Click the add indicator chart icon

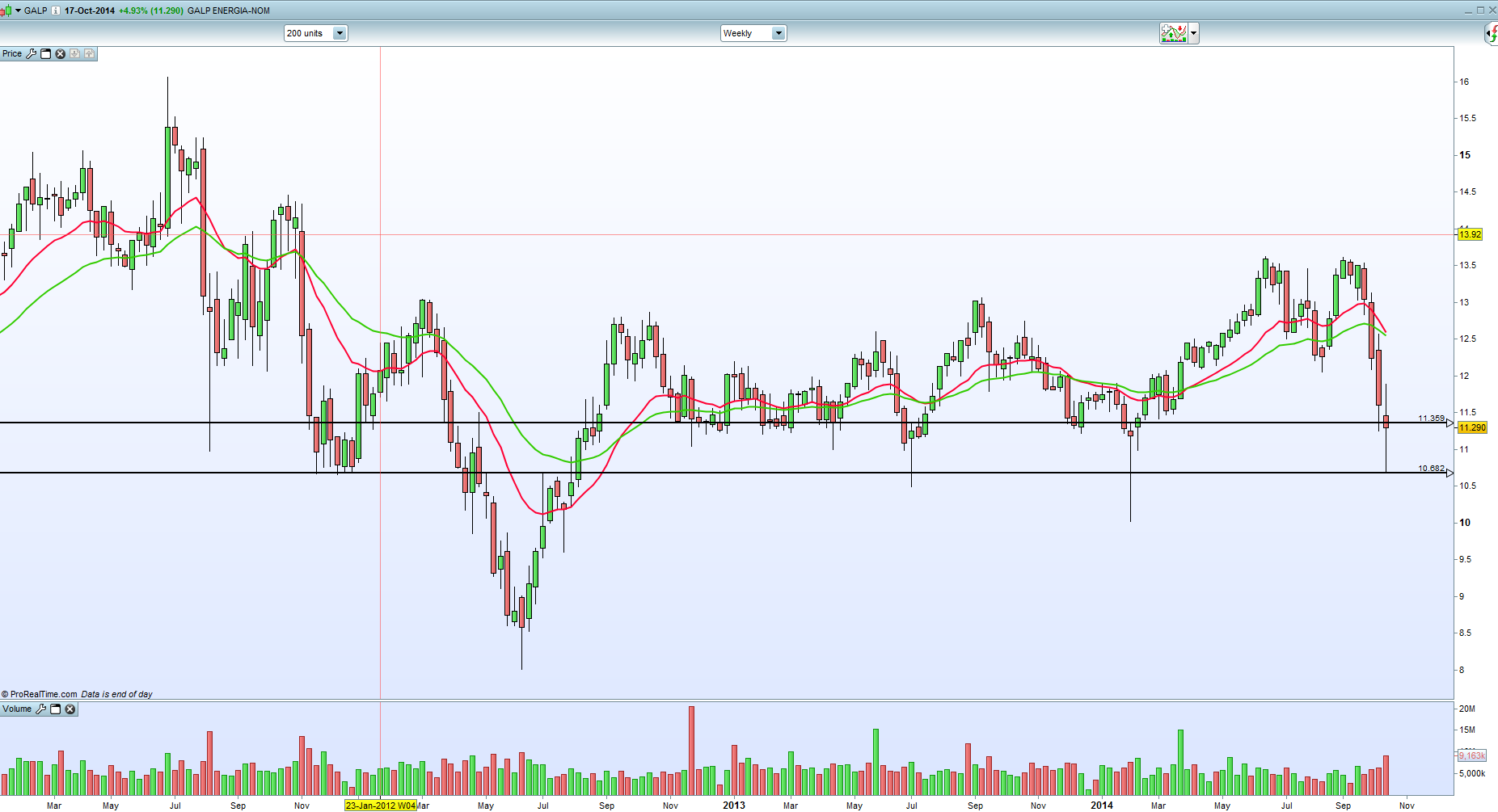point(1173,33)
